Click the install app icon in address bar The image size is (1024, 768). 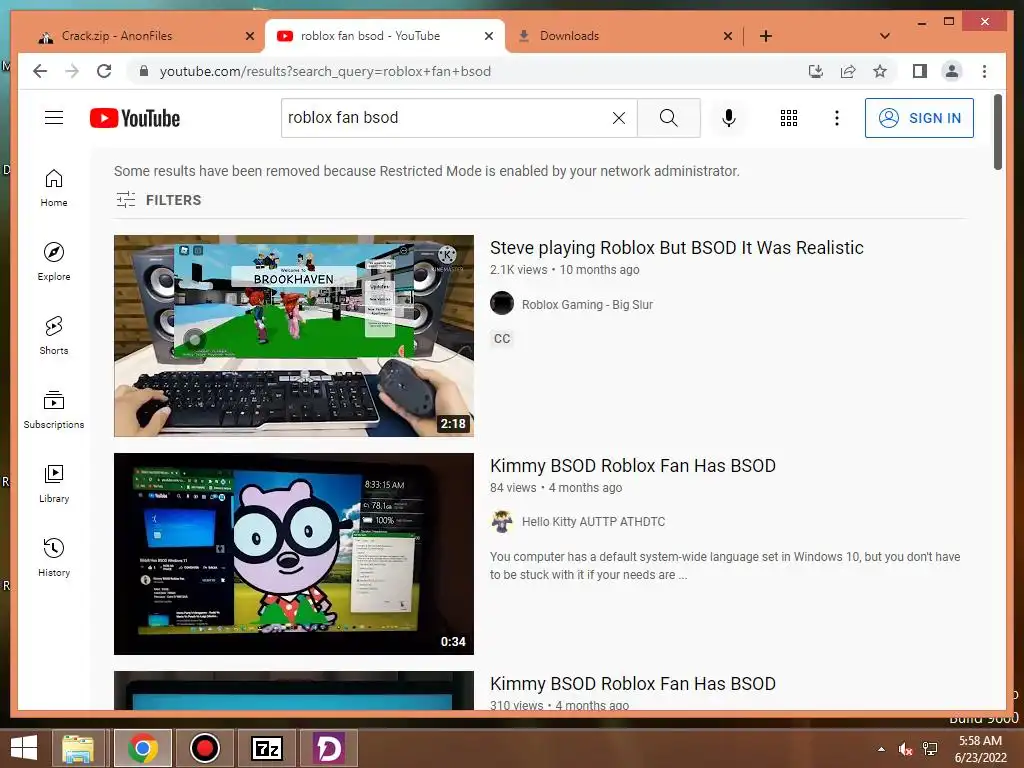pyautogui.click(x=816, y=71)
